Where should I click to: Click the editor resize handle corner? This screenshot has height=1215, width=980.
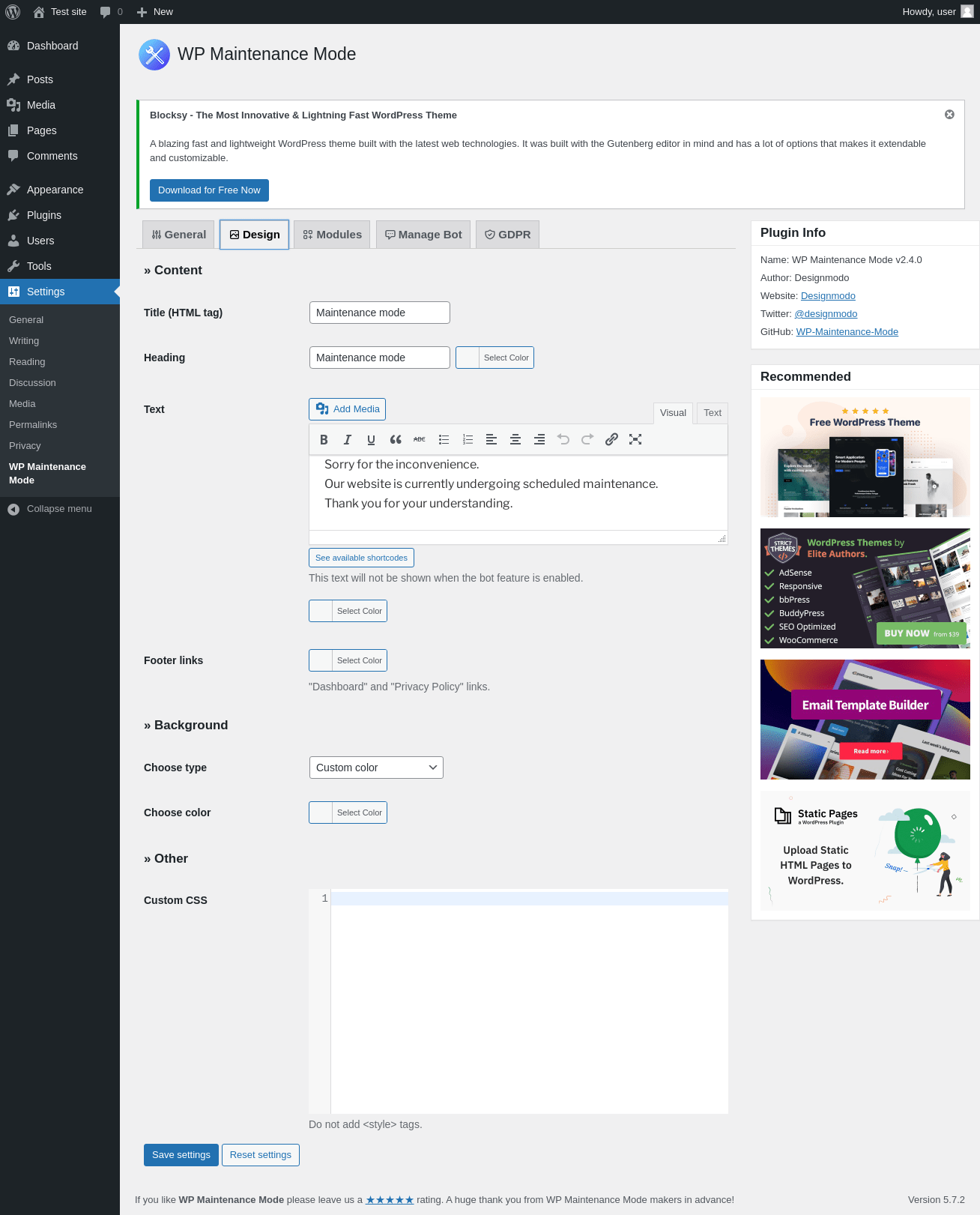(x=722, y=539)
